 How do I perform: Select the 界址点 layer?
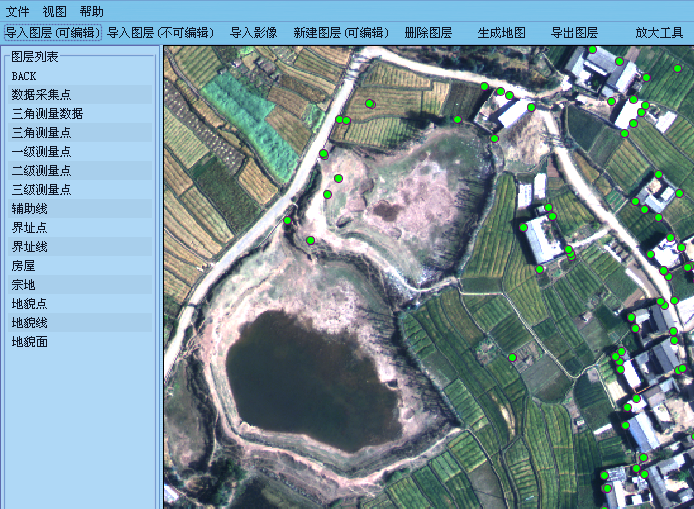click(x=80, y=228)
